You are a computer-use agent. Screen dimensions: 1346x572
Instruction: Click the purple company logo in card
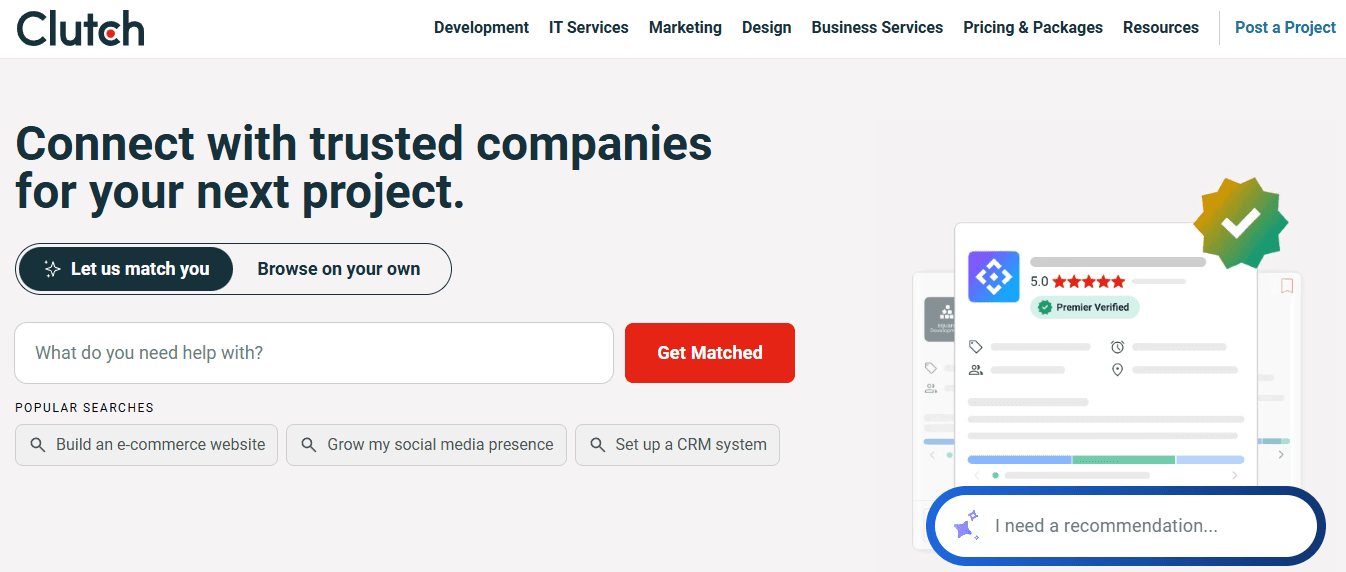pos(994,277)
